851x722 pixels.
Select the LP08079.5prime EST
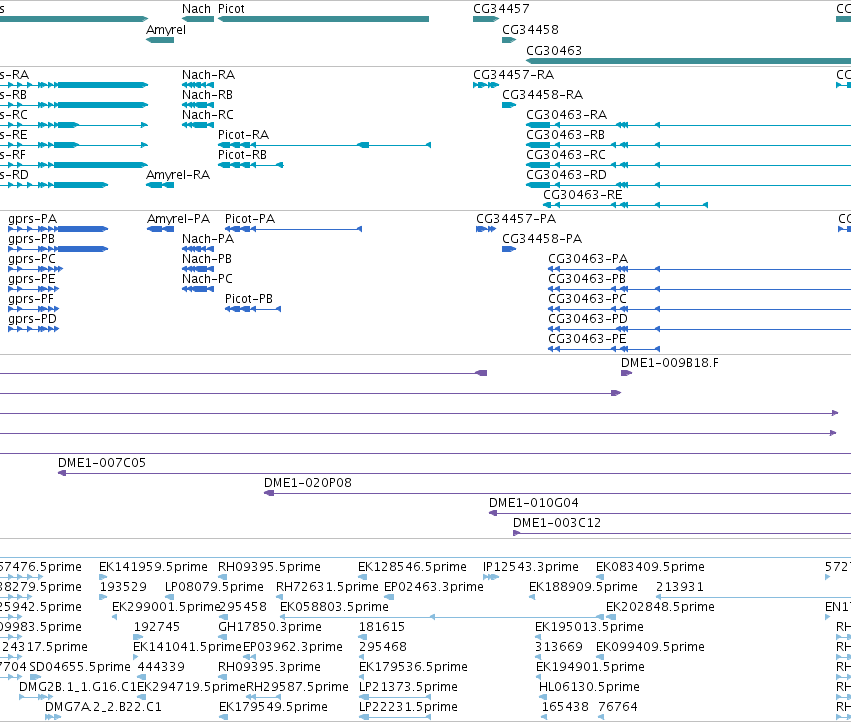169,597
